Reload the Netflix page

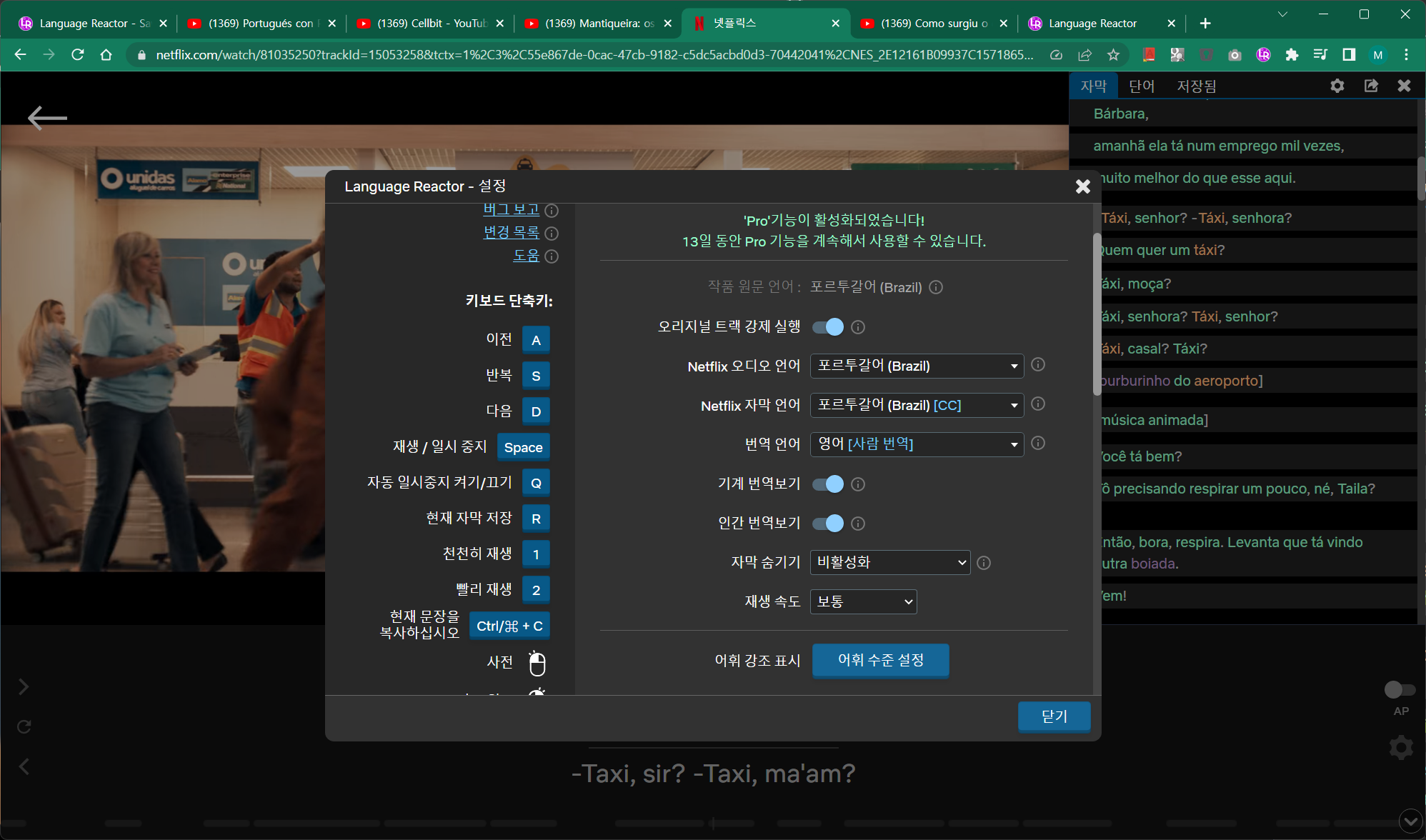click(x=78, y=55)
